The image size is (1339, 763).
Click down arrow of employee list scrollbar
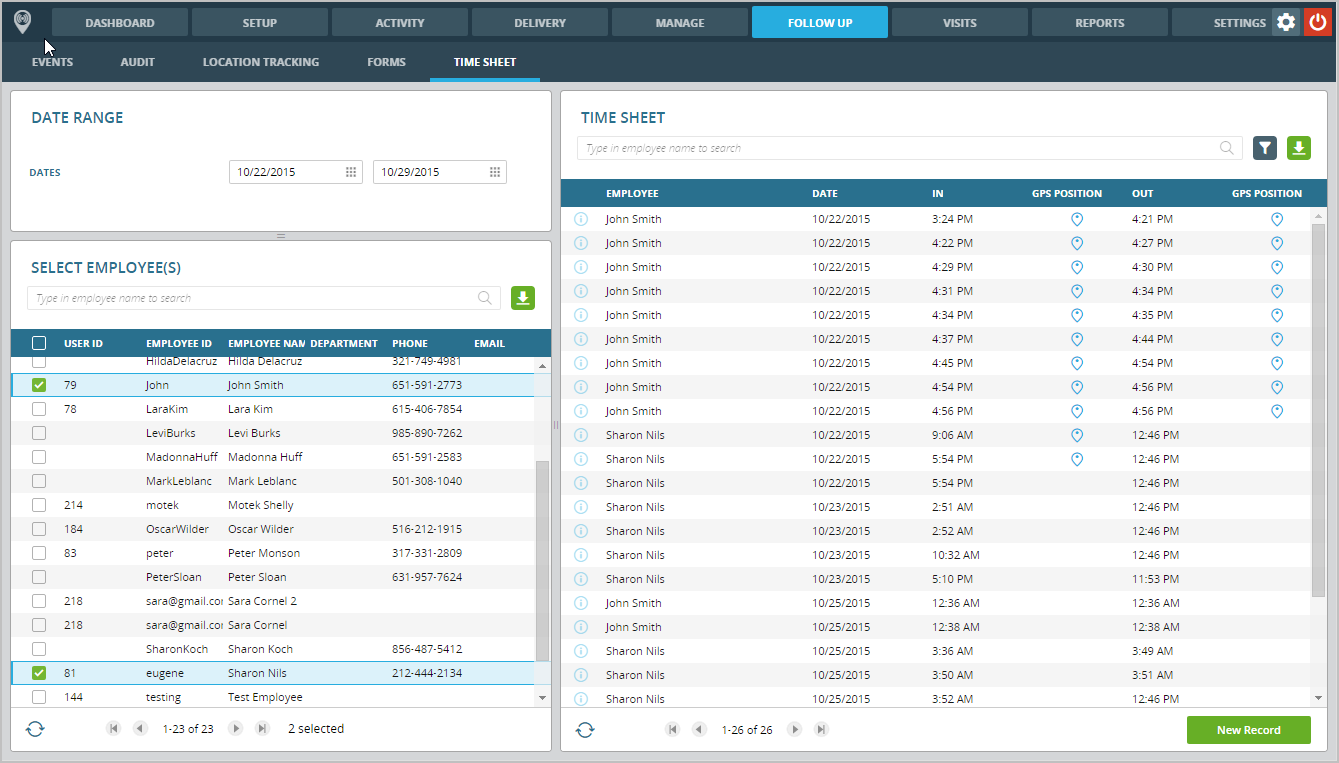pos(543,698)
